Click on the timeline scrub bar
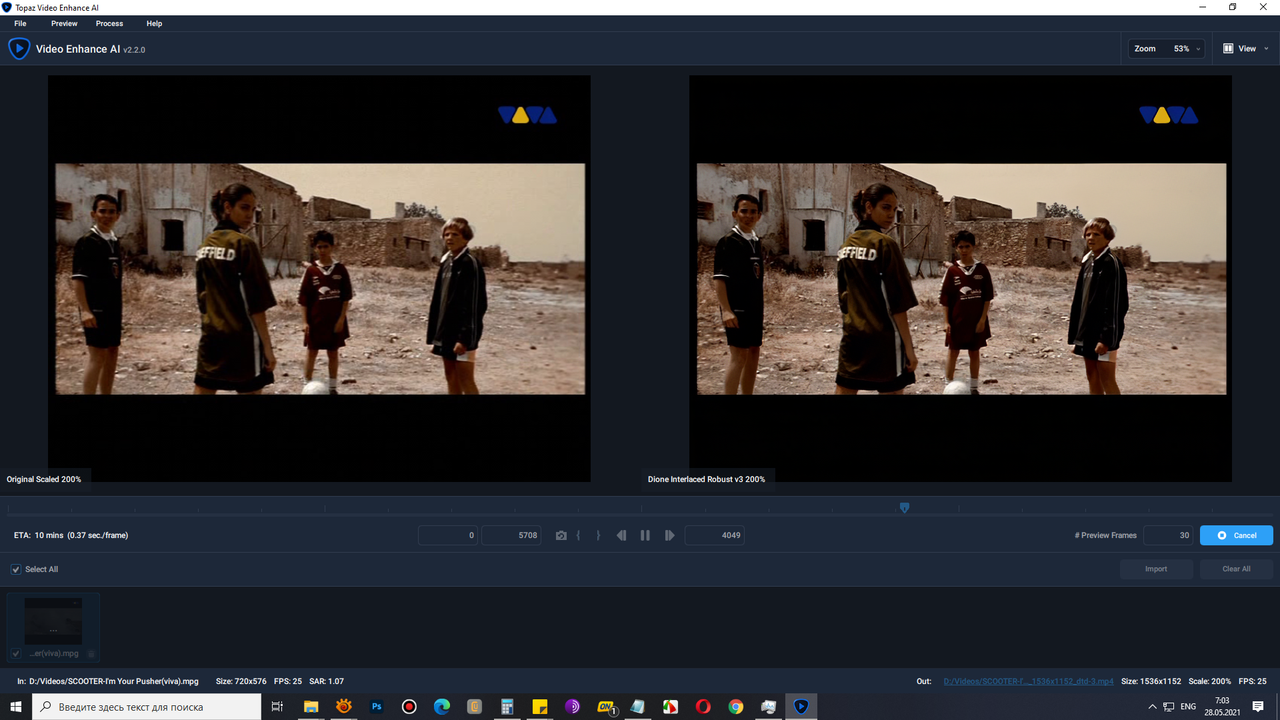Image resolution: width=1280 pixels, height=720 pixels. [x=640, y=508]
